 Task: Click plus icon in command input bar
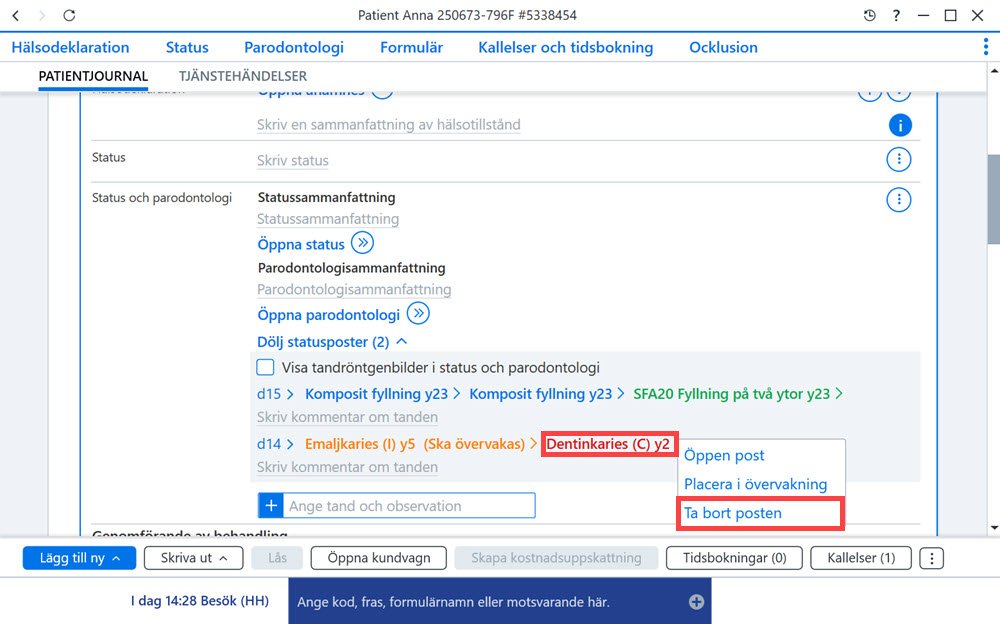pos(696,602)
